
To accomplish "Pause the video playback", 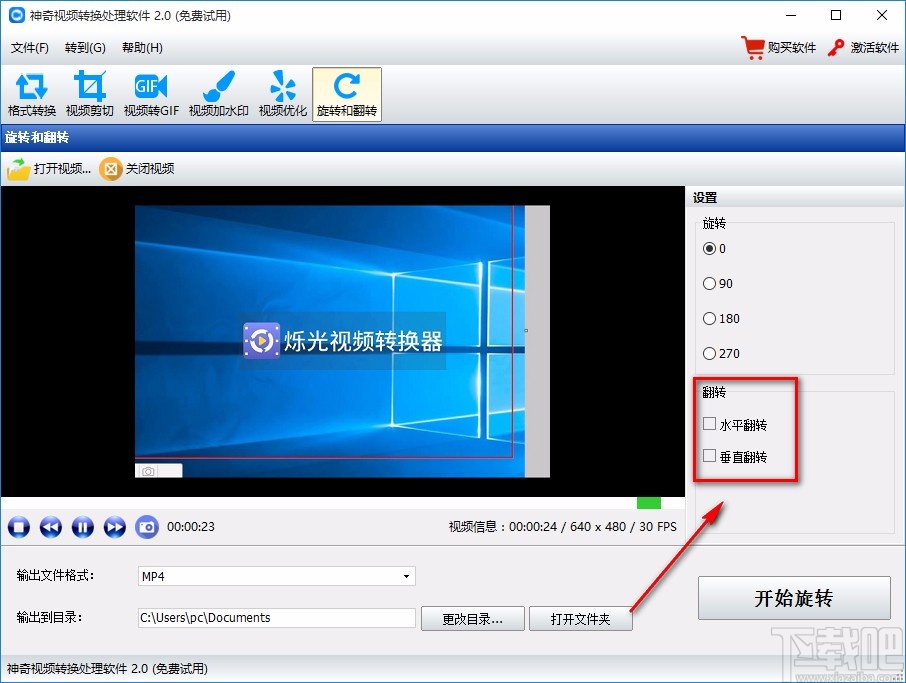I will tap(83, 527).
